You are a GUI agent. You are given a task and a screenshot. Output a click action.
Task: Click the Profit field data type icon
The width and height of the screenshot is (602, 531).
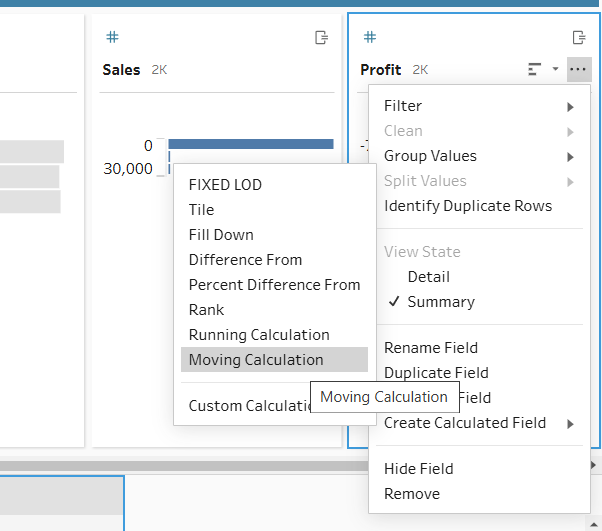[x=369, y=37]
